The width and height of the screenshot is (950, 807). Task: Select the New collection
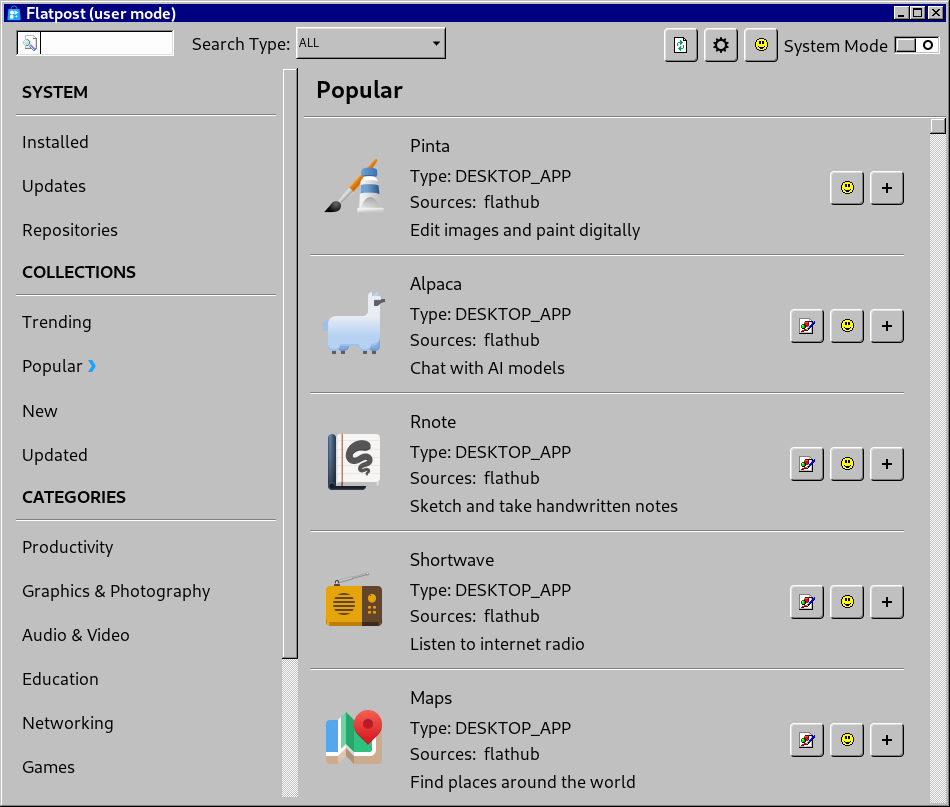point(40,411)
